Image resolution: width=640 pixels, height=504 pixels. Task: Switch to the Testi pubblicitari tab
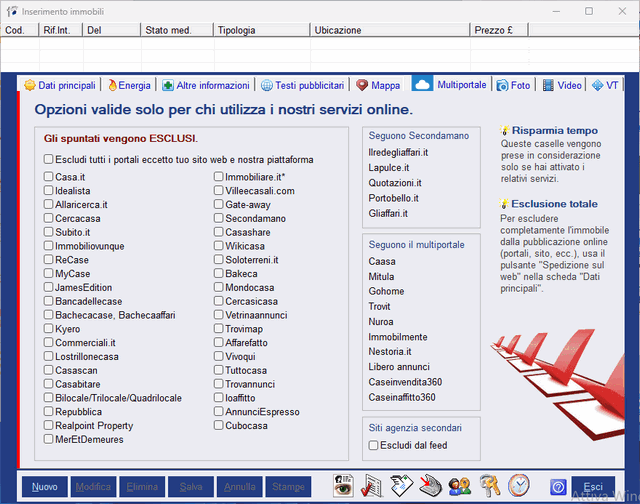tap(303, 85)
